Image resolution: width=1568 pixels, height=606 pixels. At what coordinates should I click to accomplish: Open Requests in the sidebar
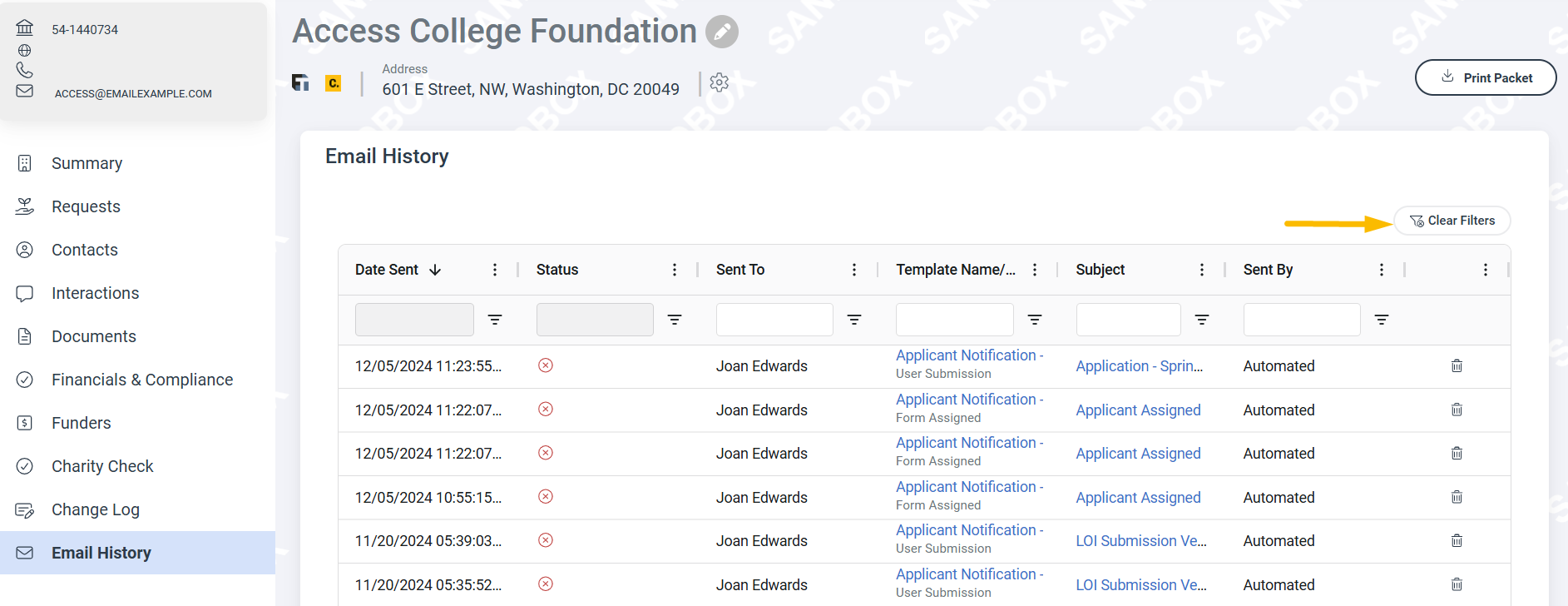click(137, 206)
